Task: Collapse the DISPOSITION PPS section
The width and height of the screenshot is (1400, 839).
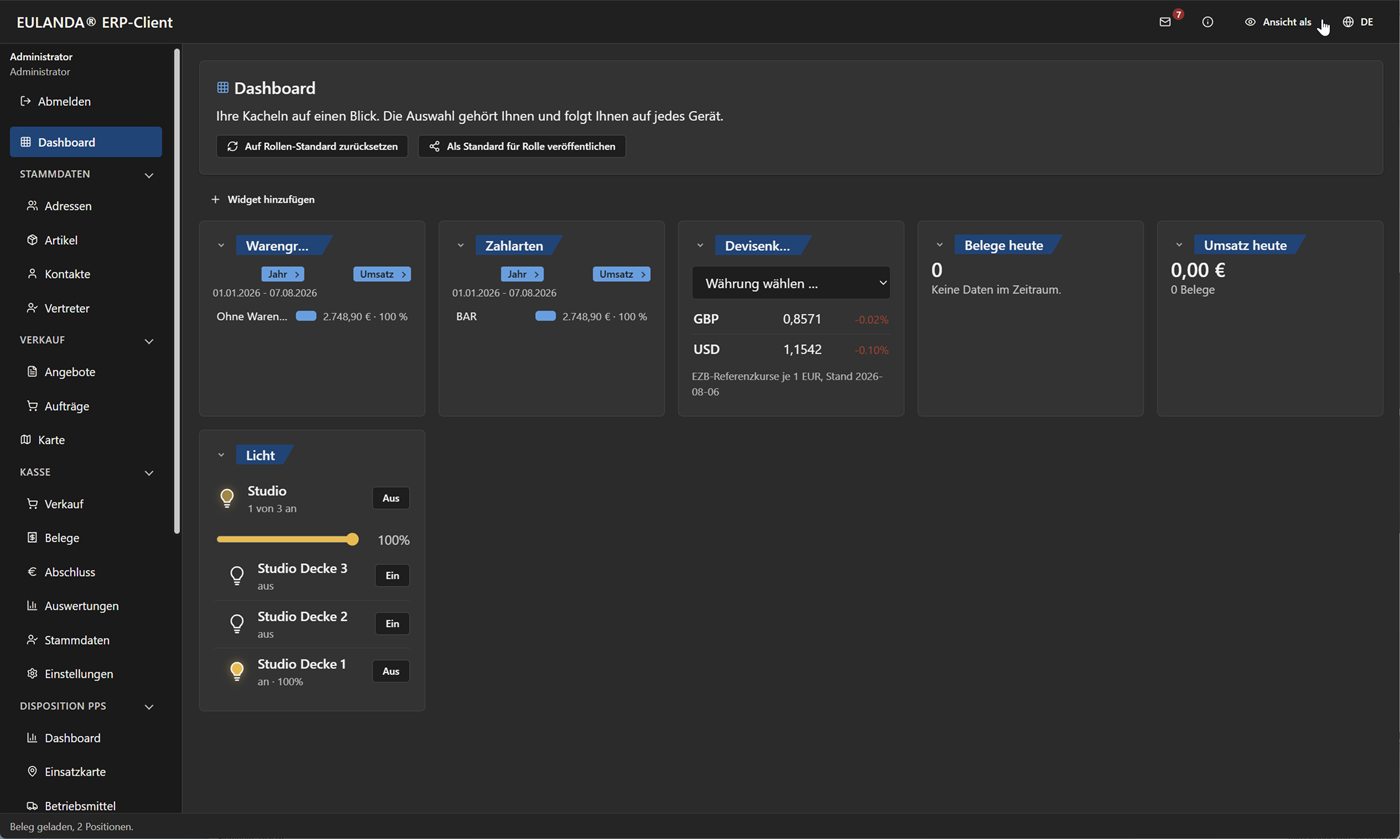Action: pyautogui.click(x=149, y=707)
